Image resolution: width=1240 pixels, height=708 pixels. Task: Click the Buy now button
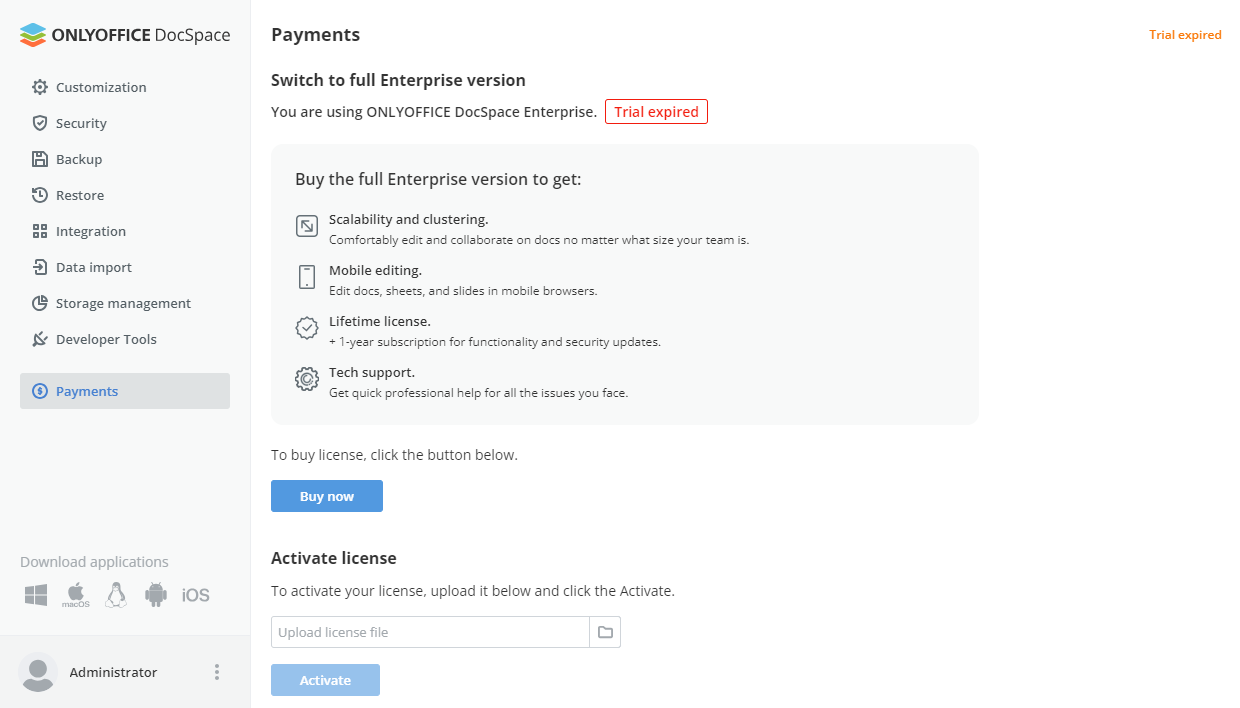click(x=326, y=496)
